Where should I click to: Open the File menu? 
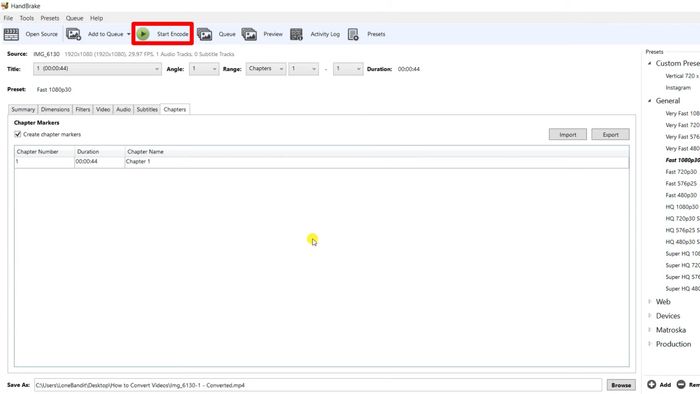point(8,18)
